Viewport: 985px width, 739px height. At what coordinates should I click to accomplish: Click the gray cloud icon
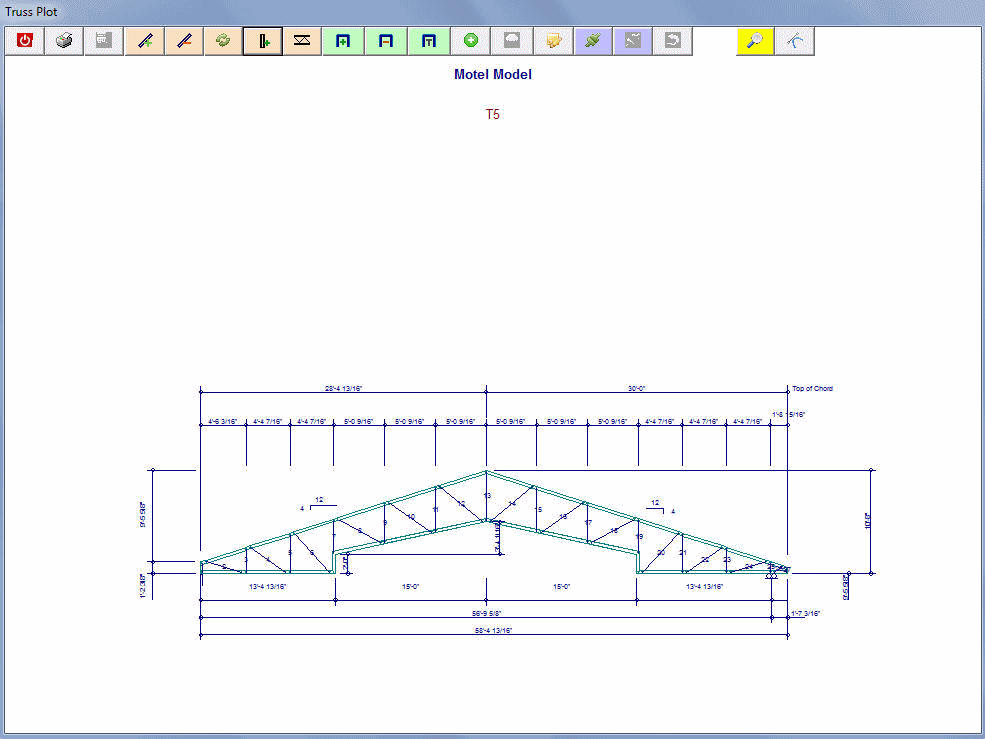click(511, 41)
